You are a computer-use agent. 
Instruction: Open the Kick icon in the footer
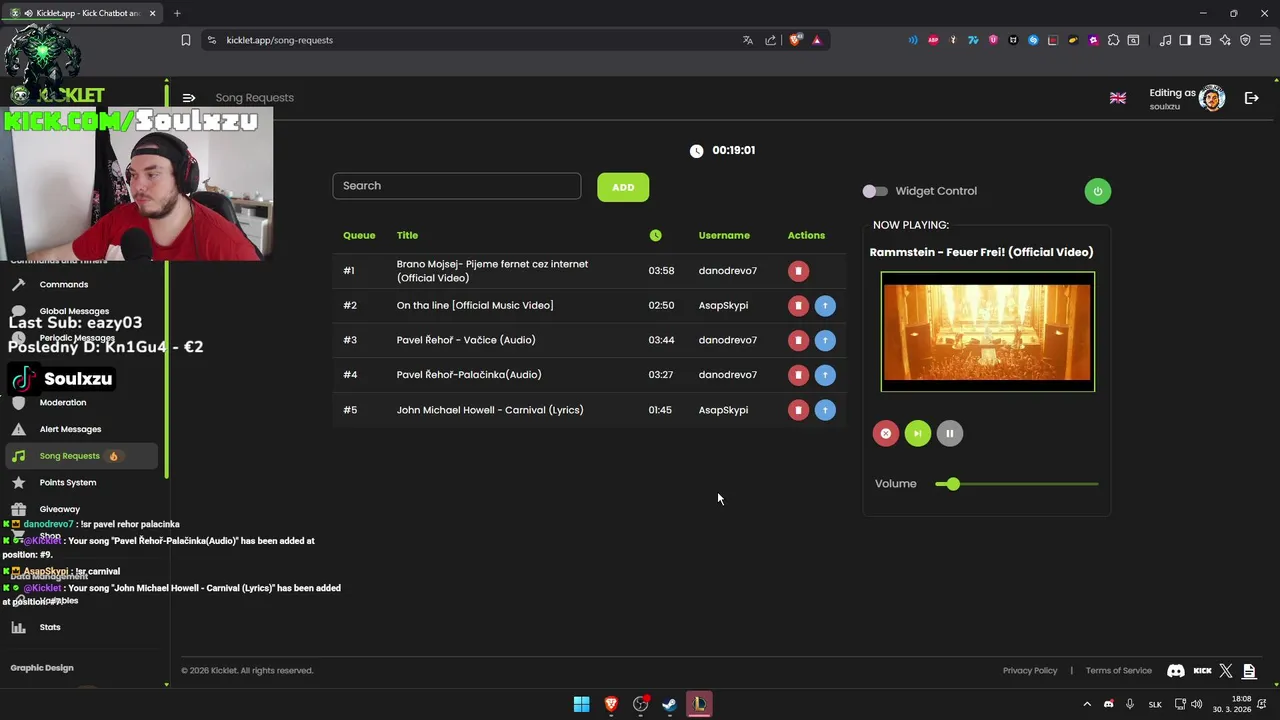click(x=1203, y=671)
